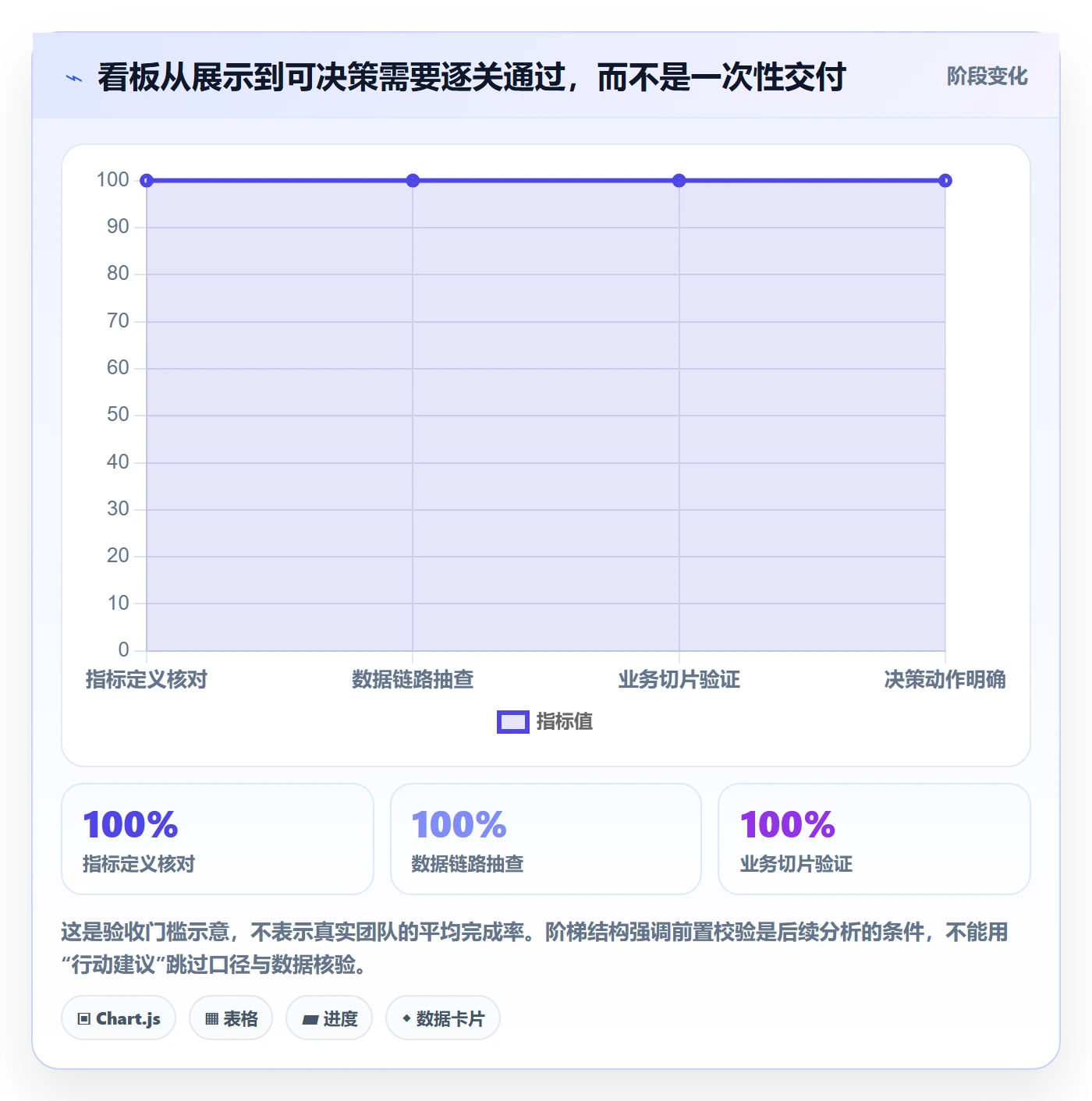
Task: Open the 100% 指标定义核对 stat card
Action: (x=218, y=839)
